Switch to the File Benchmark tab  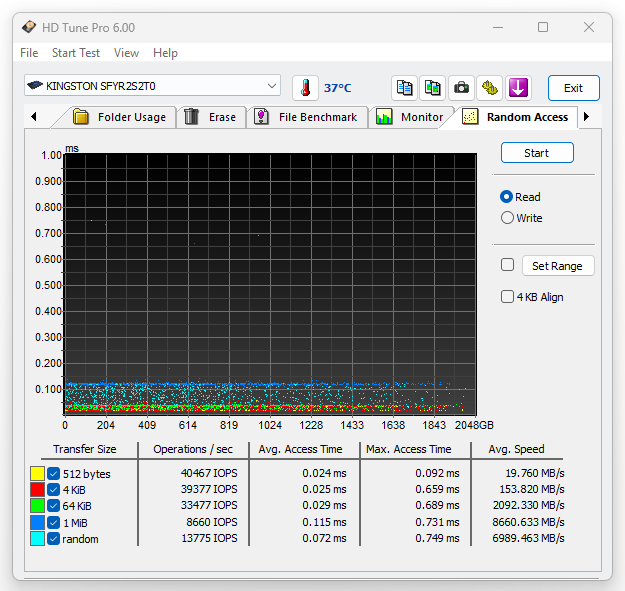tap(307, 117)
